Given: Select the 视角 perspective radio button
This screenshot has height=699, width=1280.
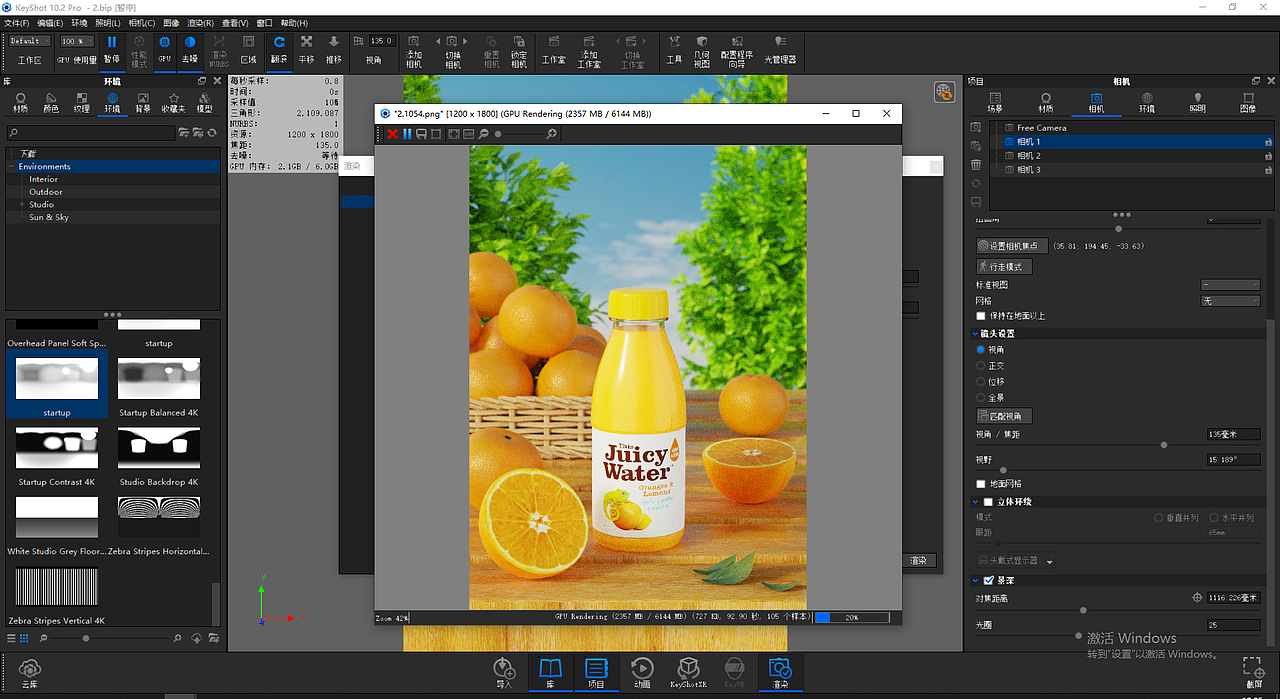Looking at the screenshot, I should [980, 350].
